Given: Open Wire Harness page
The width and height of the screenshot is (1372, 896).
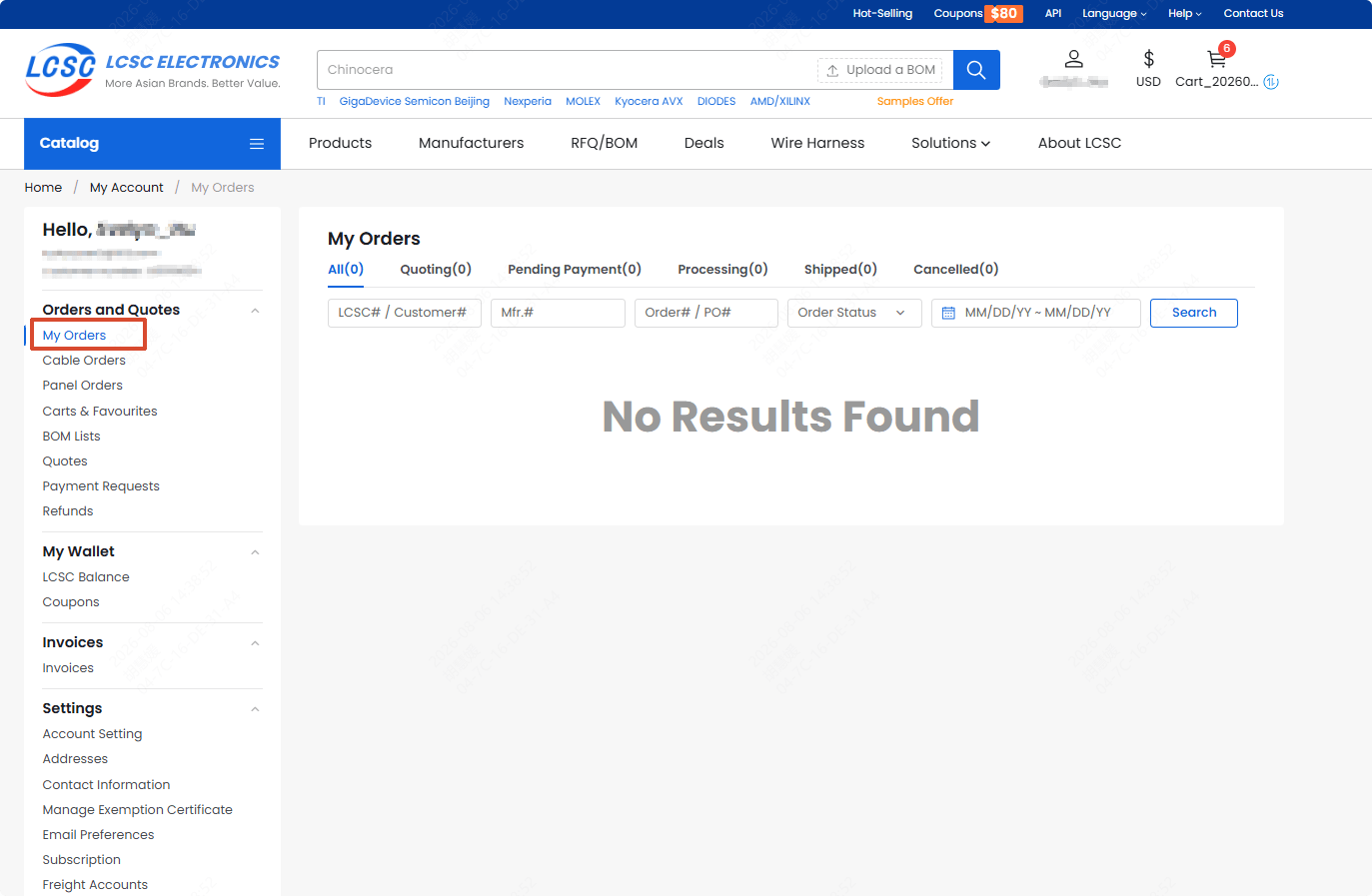Looking at the screenshot, I should point(817,143).
